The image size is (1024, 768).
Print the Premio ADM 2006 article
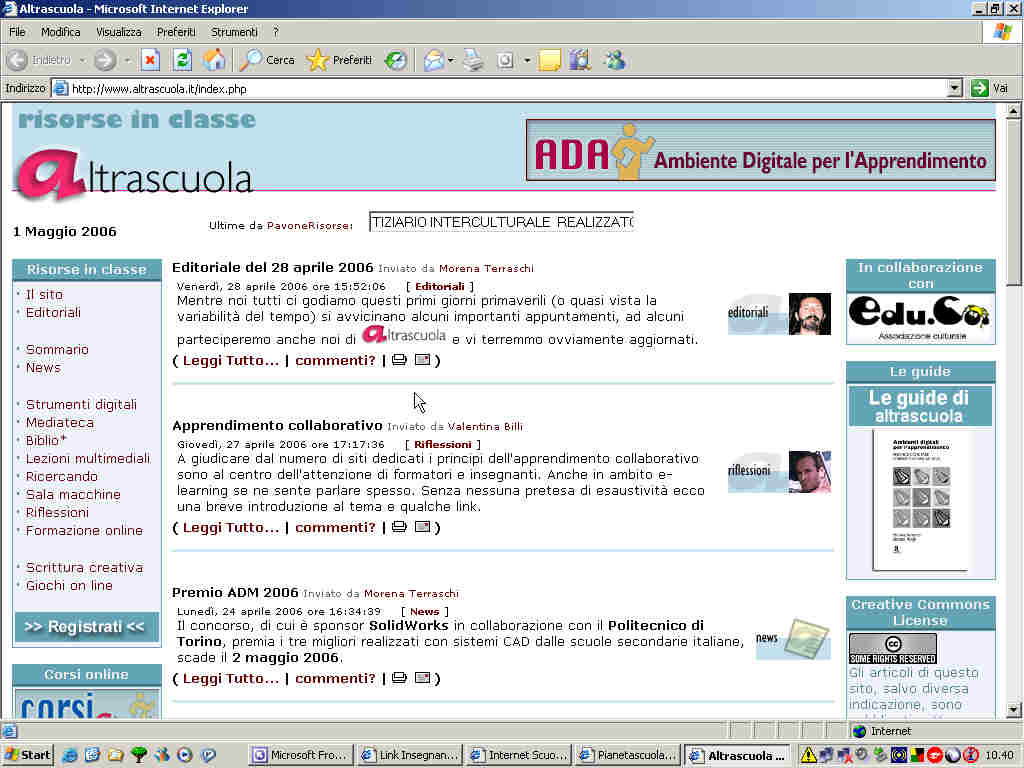click(399, 678)
